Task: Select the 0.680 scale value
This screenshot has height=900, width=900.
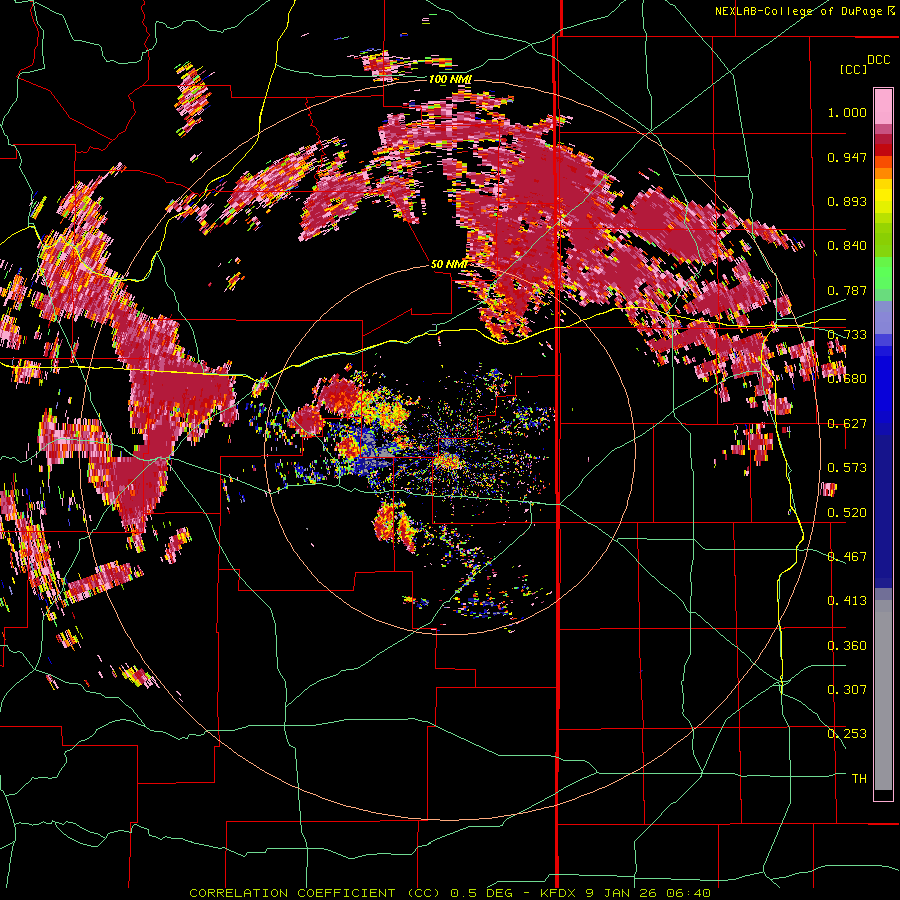Action: coord(847,379)
